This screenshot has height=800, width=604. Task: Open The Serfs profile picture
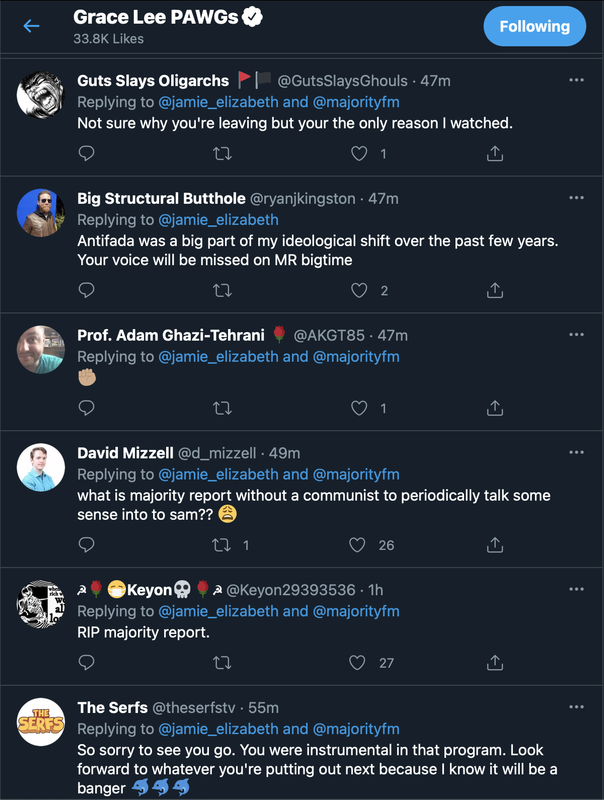point(41,722)
